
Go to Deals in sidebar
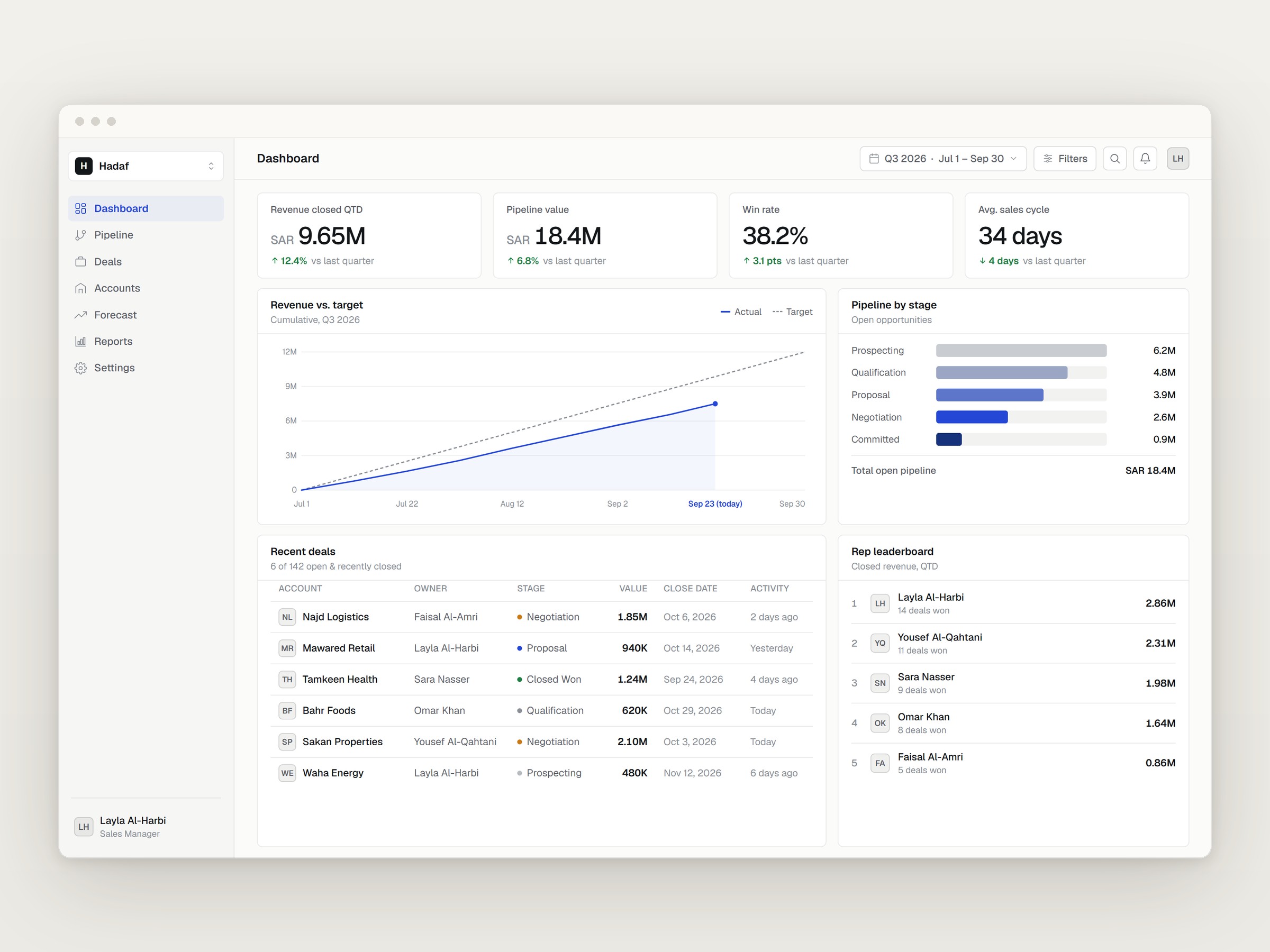tap(146, 262)
